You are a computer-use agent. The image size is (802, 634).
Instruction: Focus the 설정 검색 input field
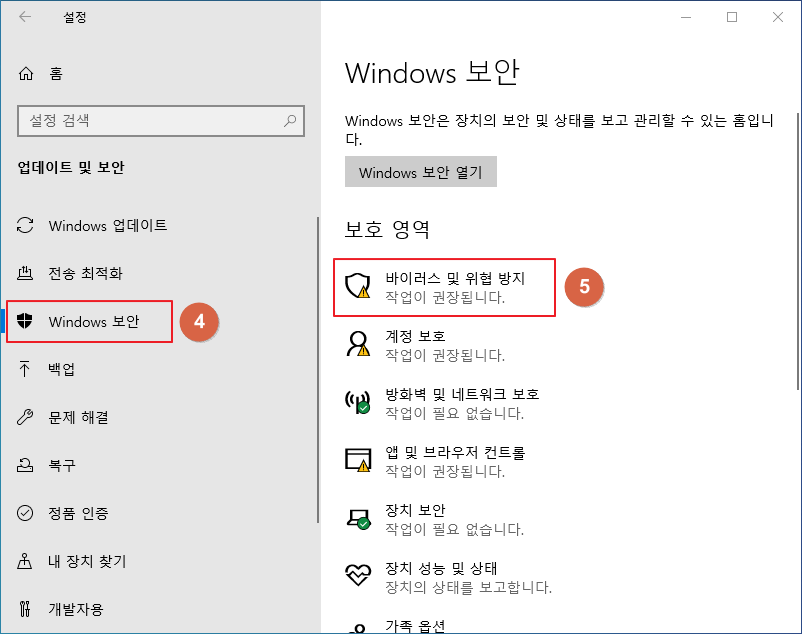[161, 121]
